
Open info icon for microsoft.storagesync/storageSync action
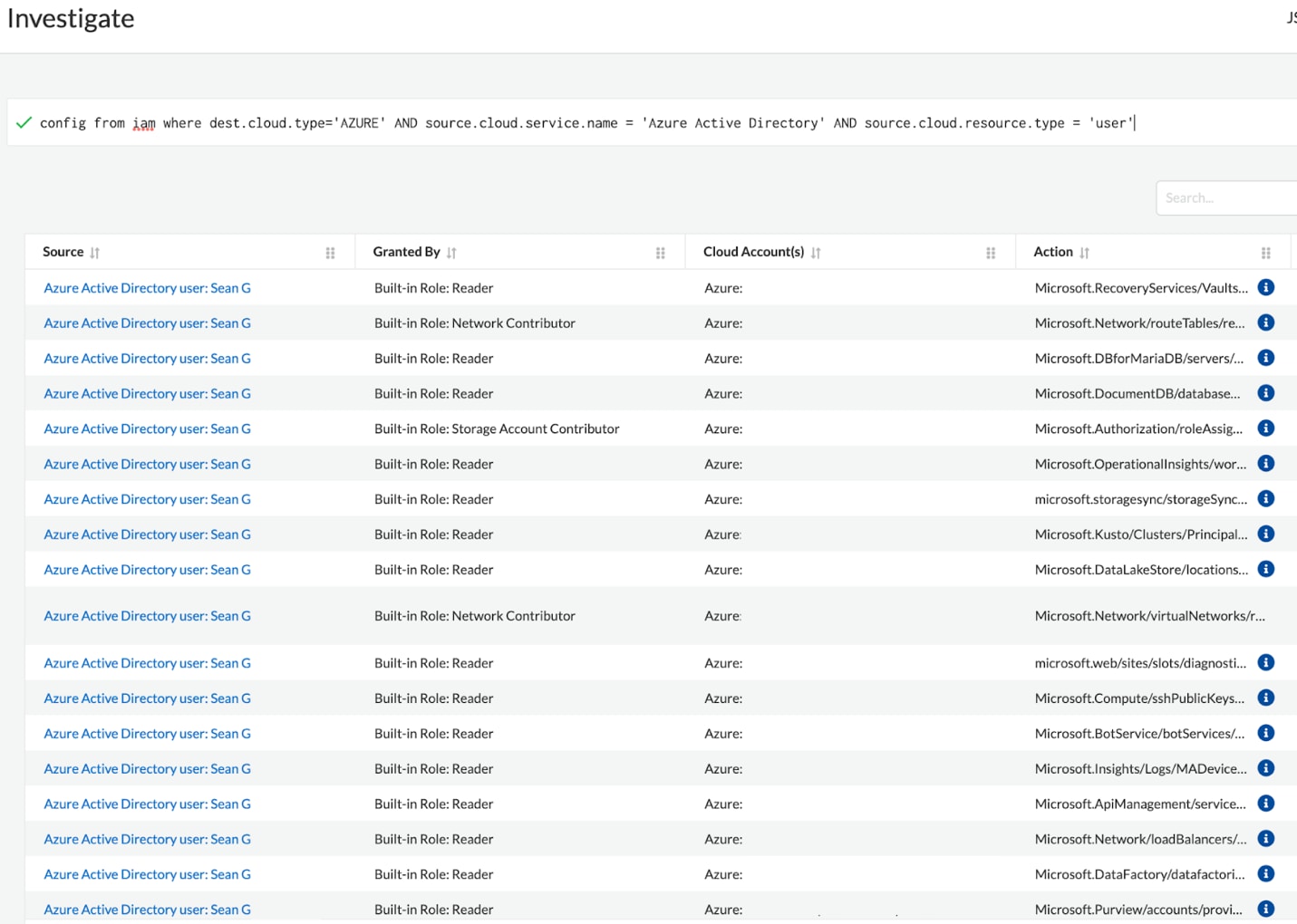coord(1266,499)
